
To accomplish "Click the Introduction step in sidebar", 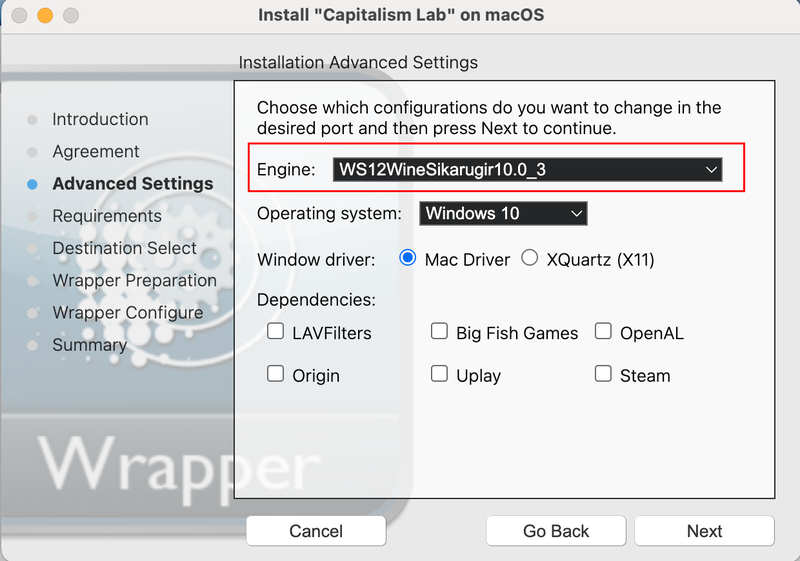I will coord(100,119).
